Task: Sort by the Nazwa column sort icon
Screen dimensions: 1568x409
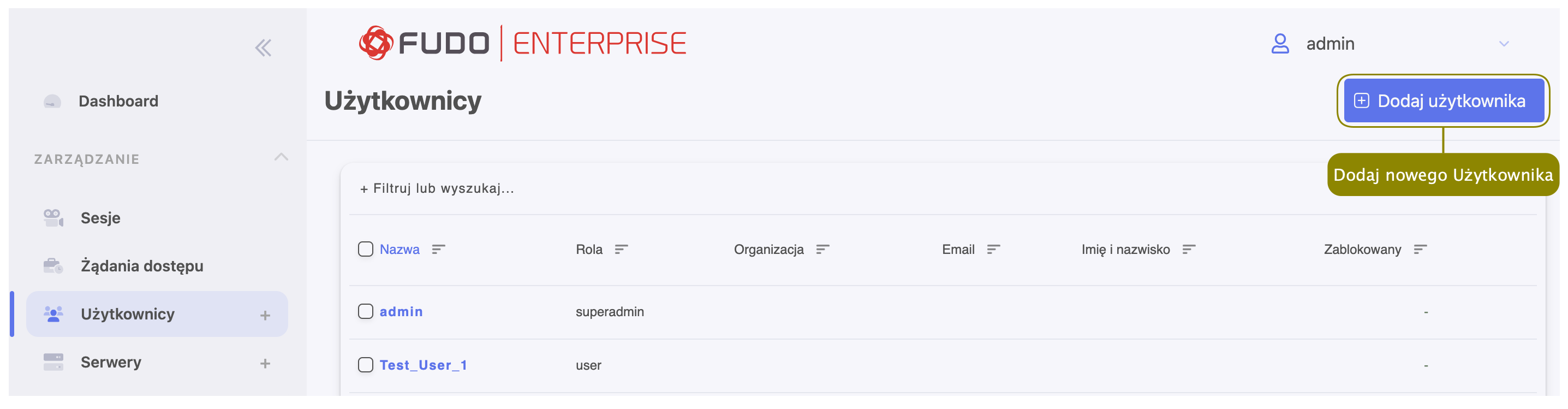Action: point(438,250)
